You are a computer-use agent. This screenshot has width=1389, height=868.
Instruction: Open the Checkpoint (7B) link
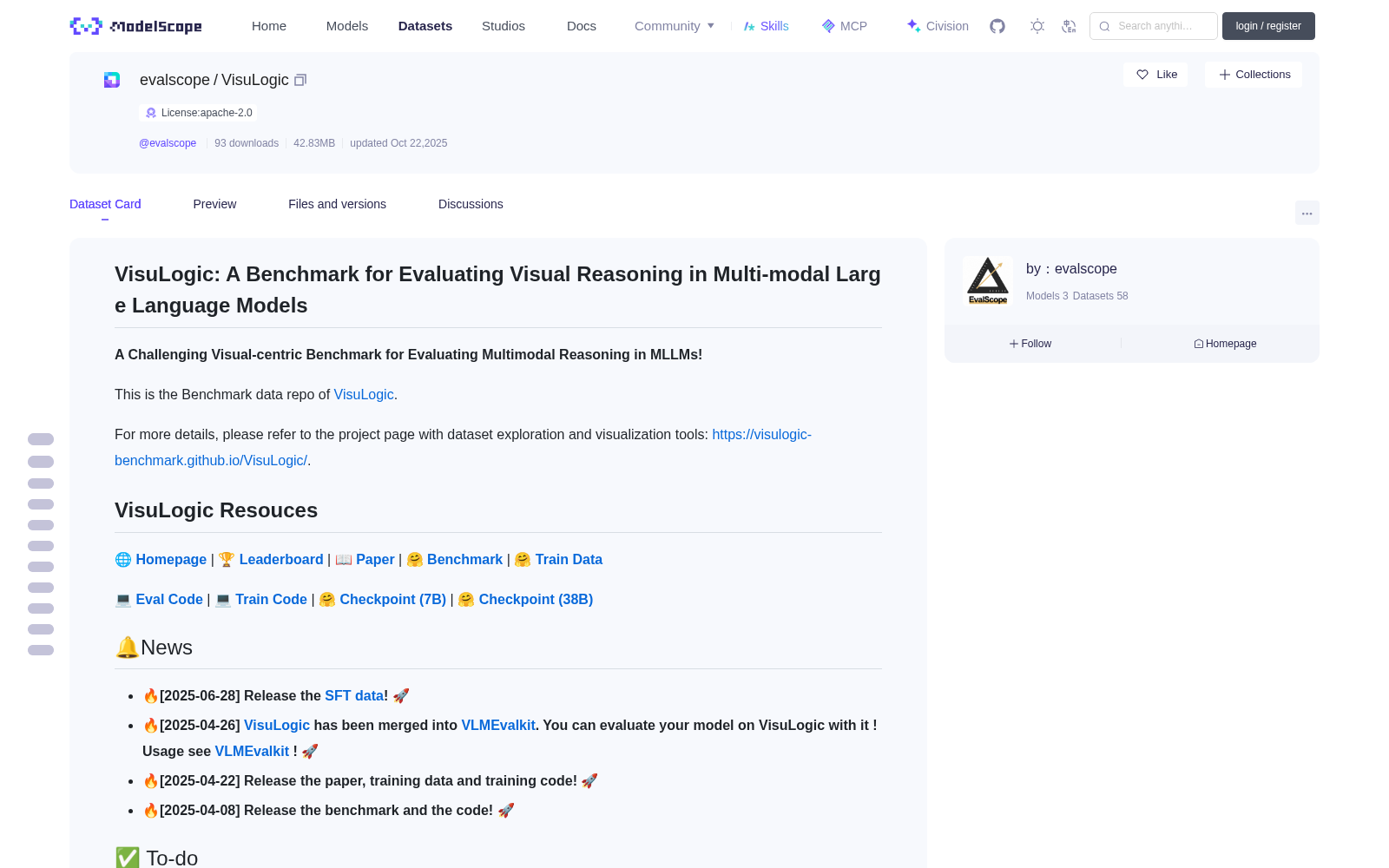[x=392, y=600]
